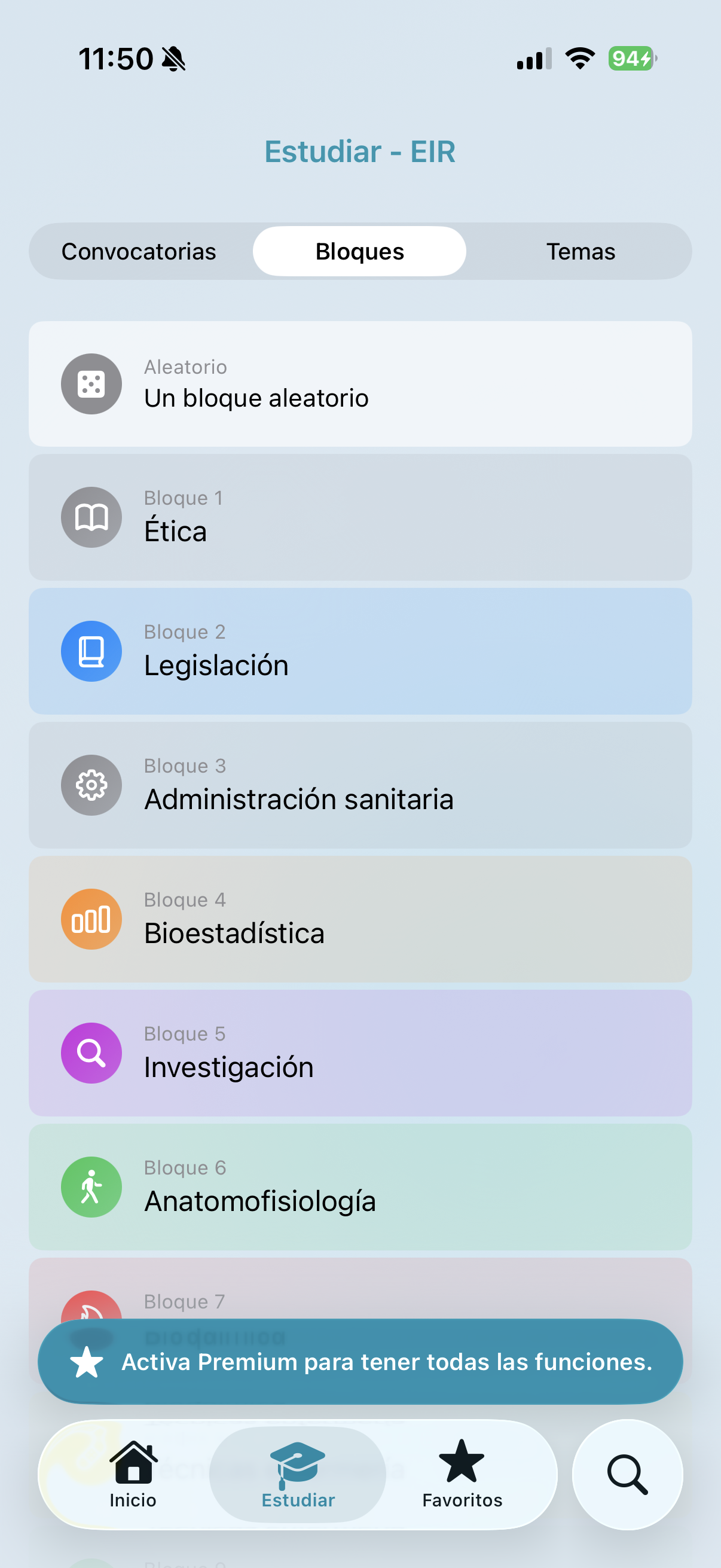Open Bloque 3 Administración sanitaria
This screenshot has width=721, height=1568.
pos(360,785)
